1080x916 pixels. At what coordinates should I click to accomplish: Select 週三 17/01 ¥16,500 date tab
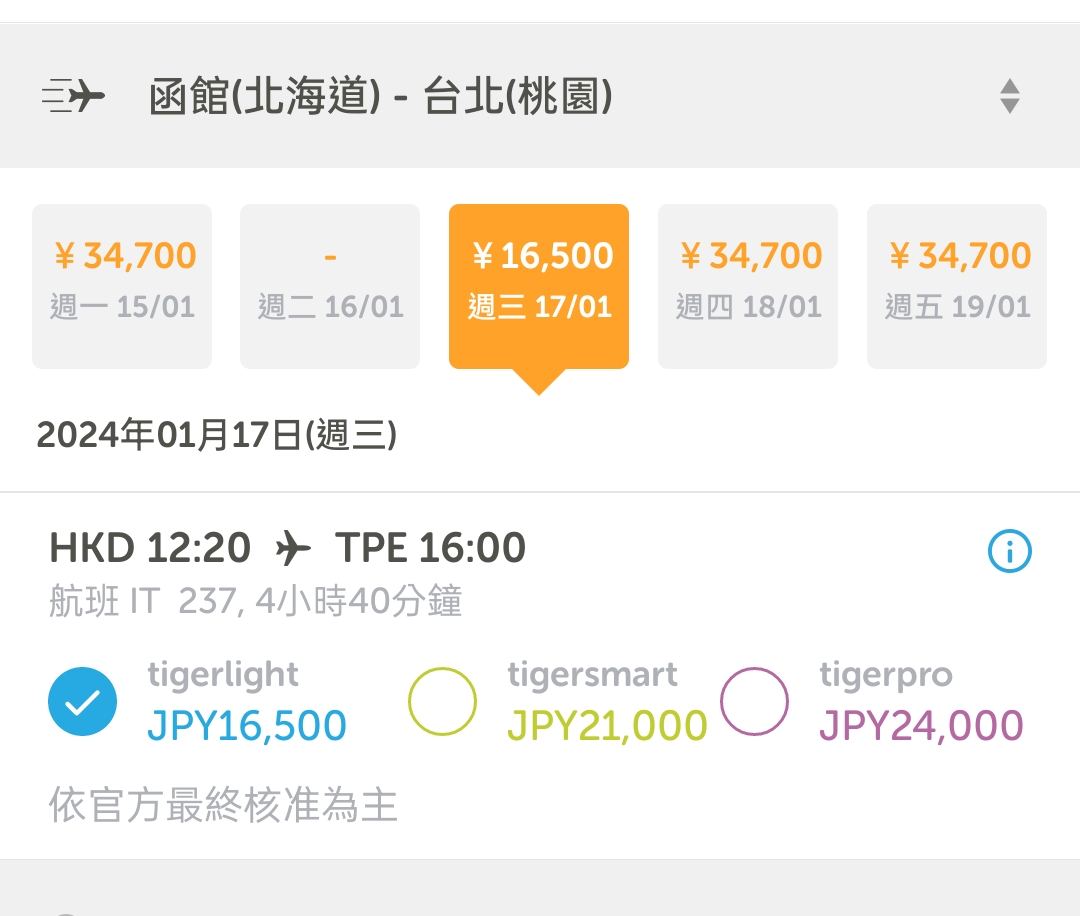click(x=539, y=286)
